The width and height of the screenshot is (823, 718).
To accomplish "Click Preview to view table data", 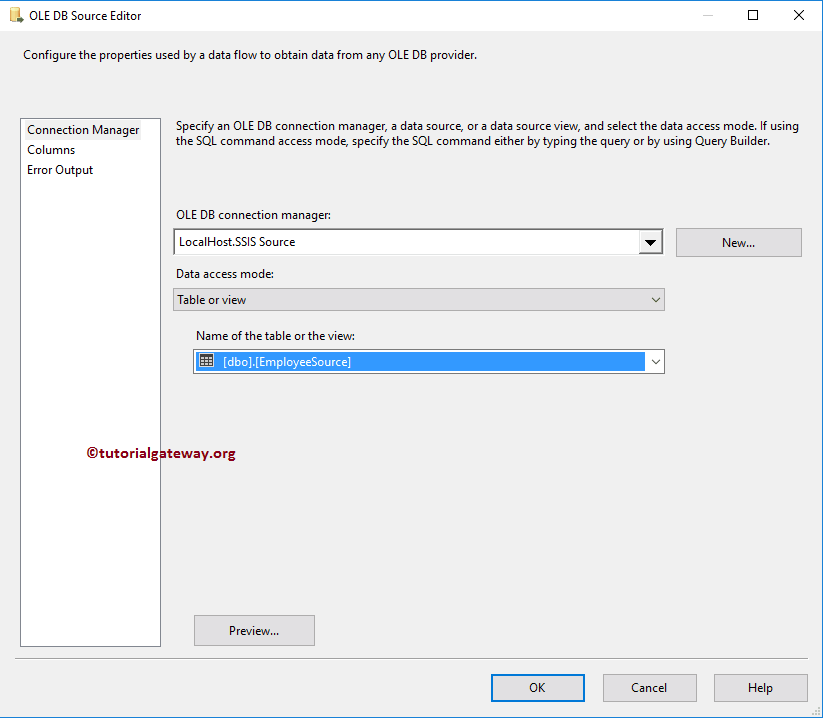I will [253, 630].
